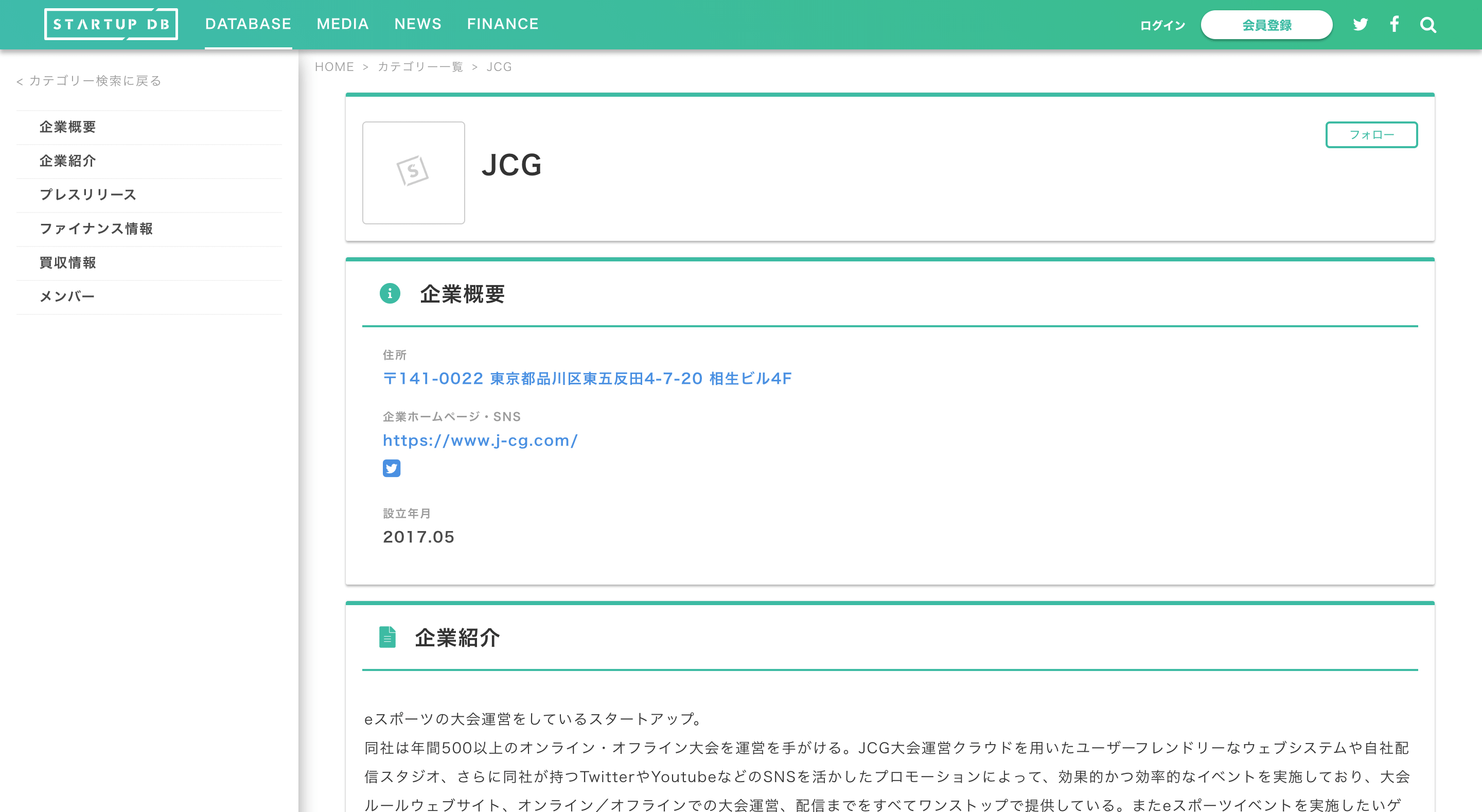The height and width of the screenshot is (812, 1482).
Task: Click the STARTUP DB logo
Action: tap(111, 24)
